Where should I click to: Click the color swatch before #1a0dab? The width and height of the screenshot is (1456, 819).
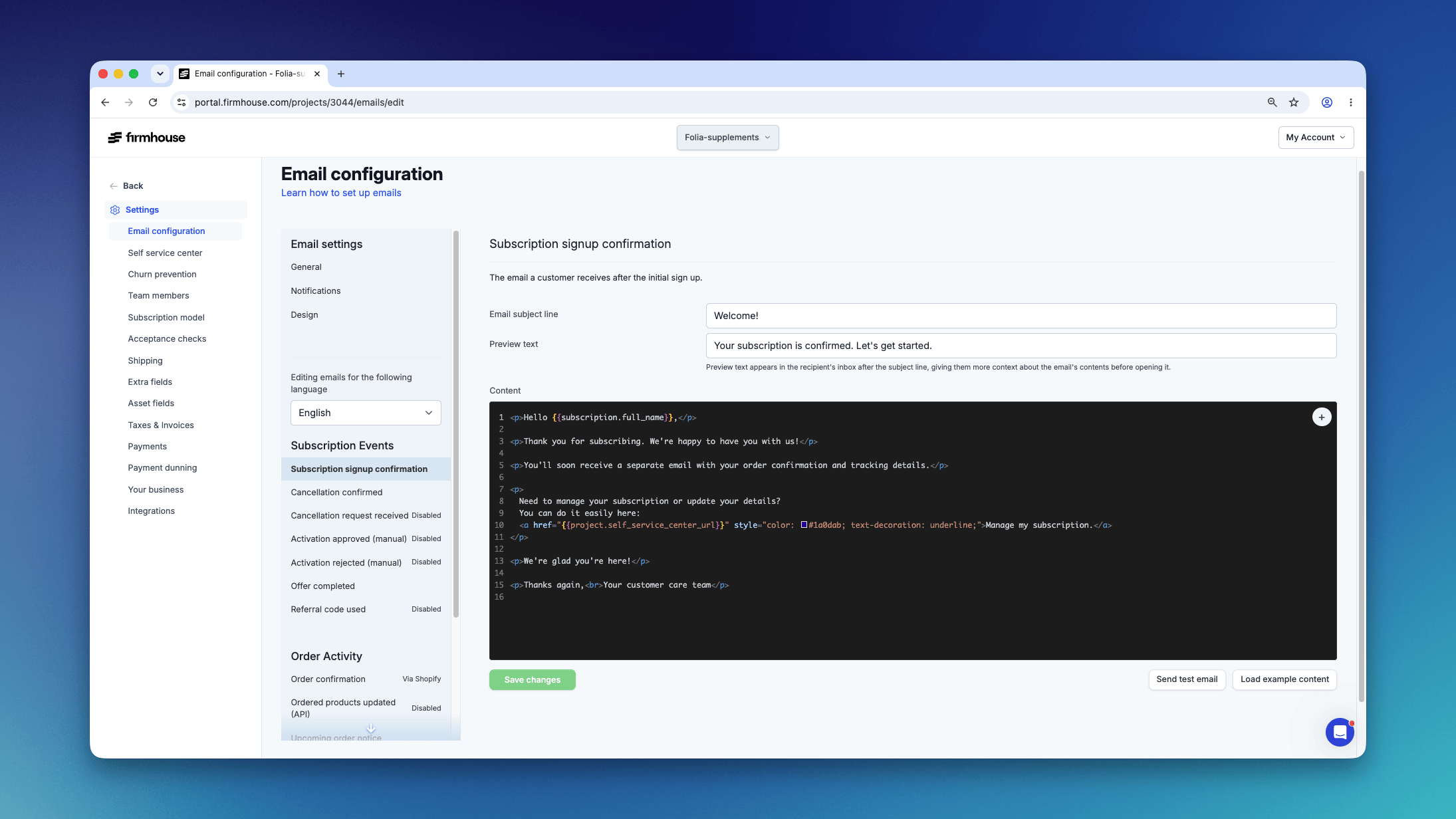click(804, 525)
